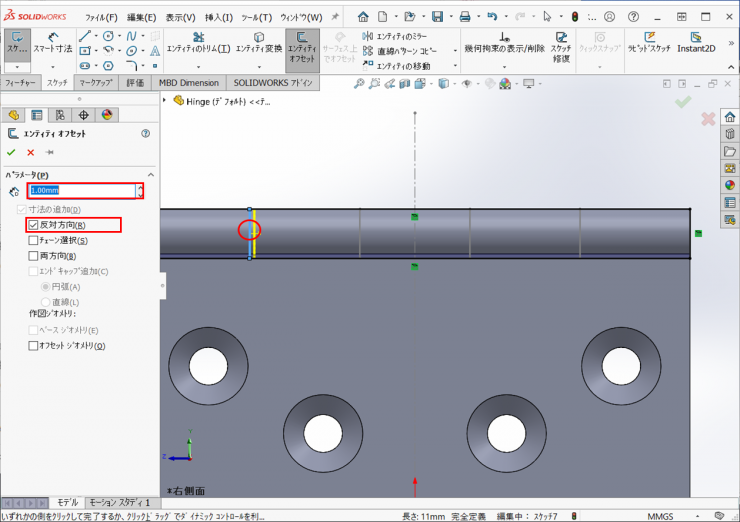Check the オフセット ジオメトリ(O) checkbox

click(x=33, y=345)
